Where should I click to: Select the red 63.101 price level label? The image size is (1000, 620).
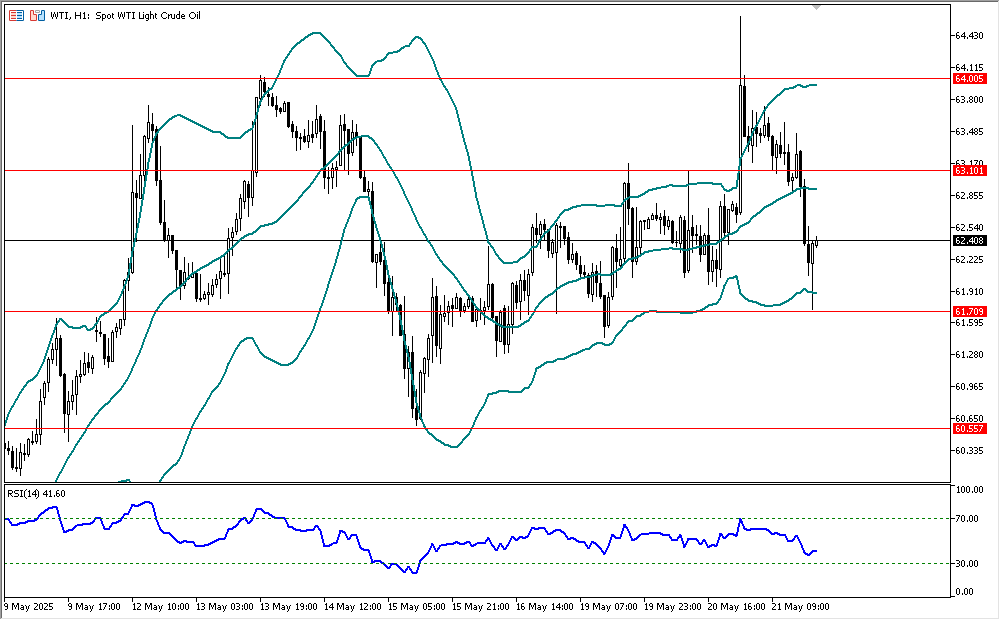pyautogui.click(x=969, y=171)
